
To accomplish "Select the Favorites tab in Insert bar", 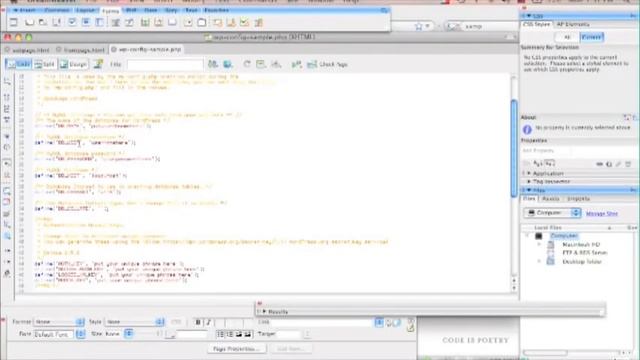I will coord(216,10).
